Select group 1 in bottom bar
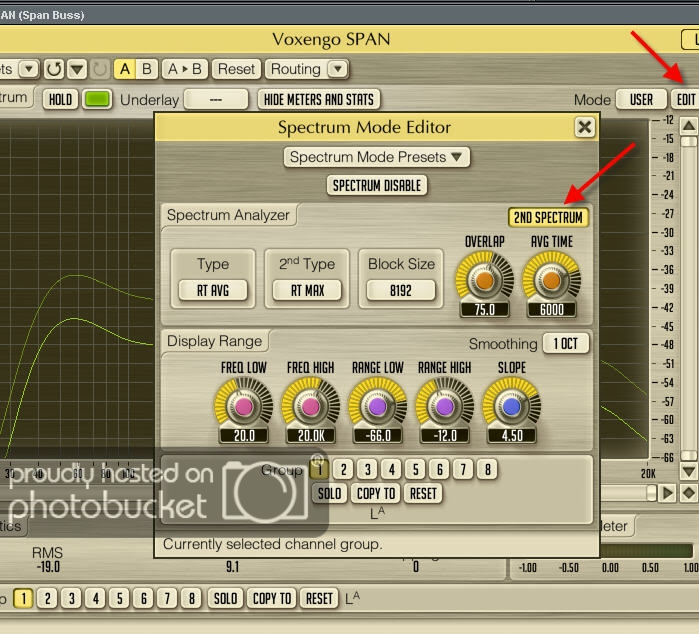The image size is (699, 634). [23, 598]
